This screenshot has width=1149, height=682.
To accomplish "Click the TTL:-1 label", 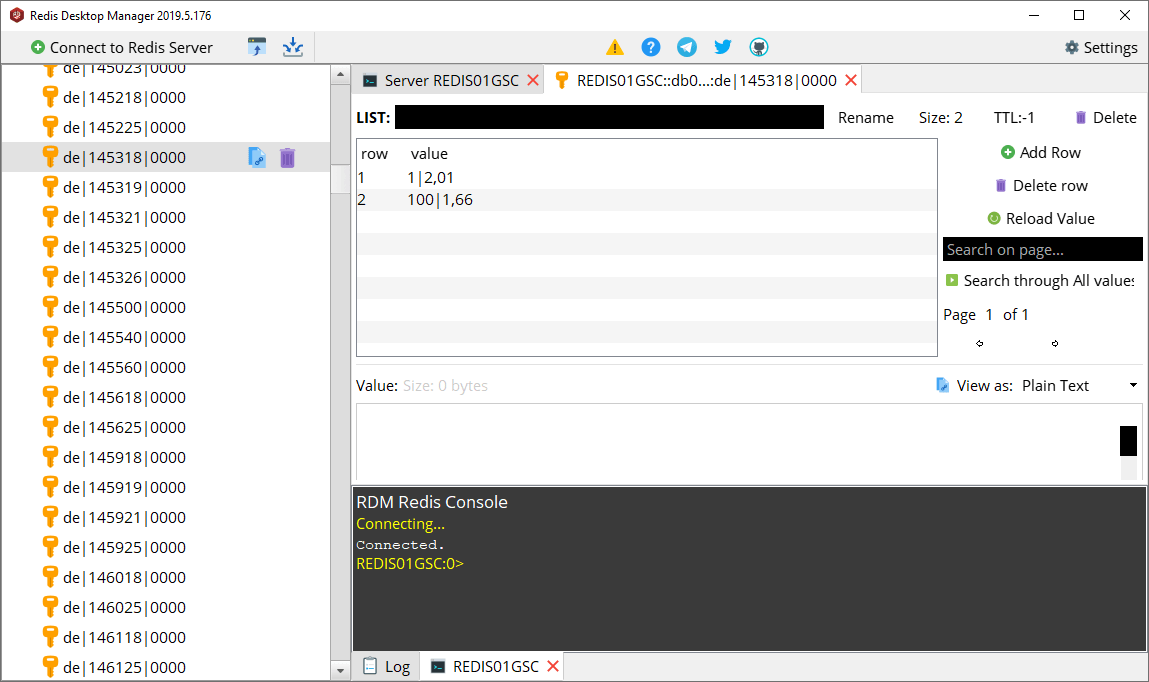I will click(1014, 118).
